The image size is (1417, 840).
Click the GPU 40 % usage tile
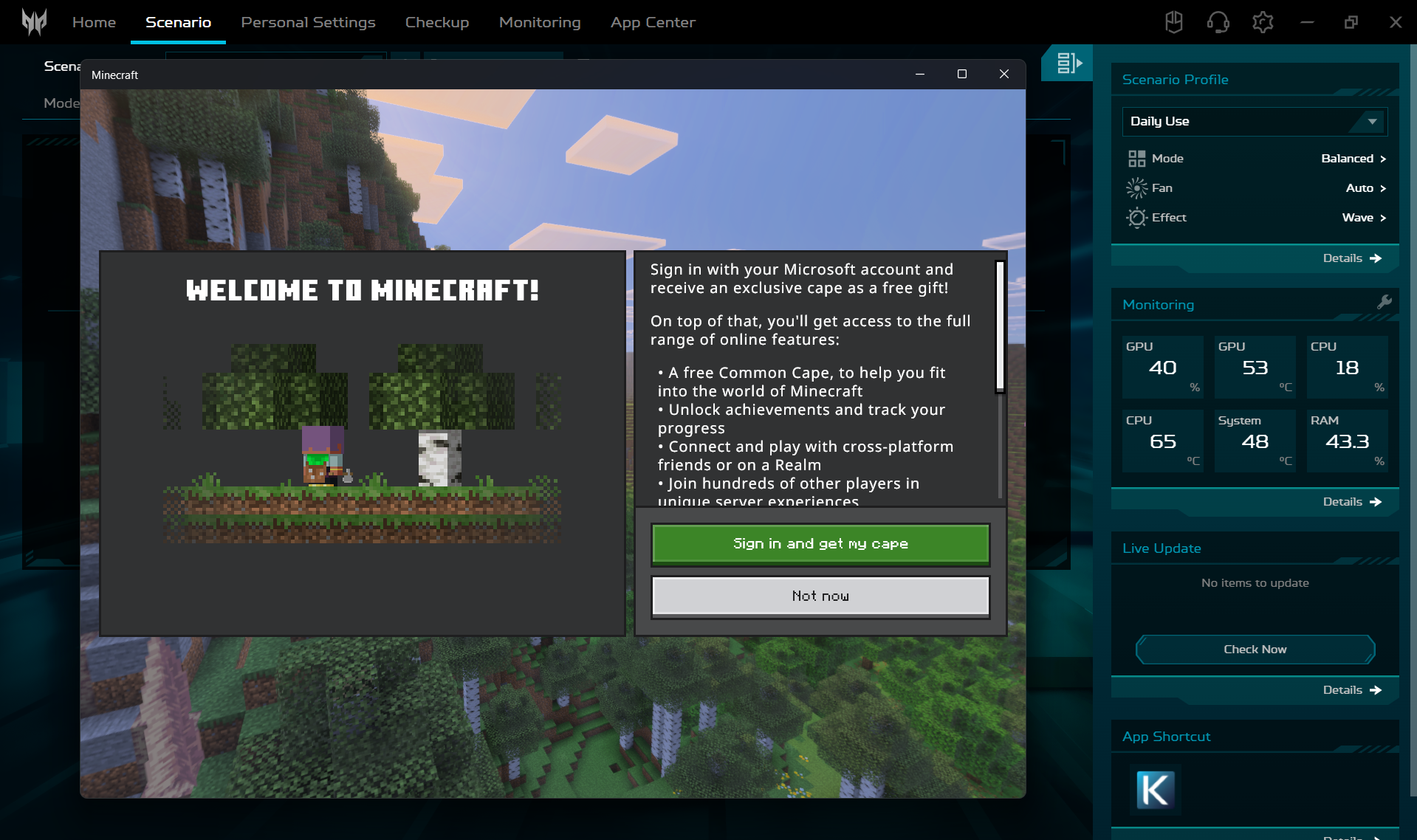point(1162,367)
